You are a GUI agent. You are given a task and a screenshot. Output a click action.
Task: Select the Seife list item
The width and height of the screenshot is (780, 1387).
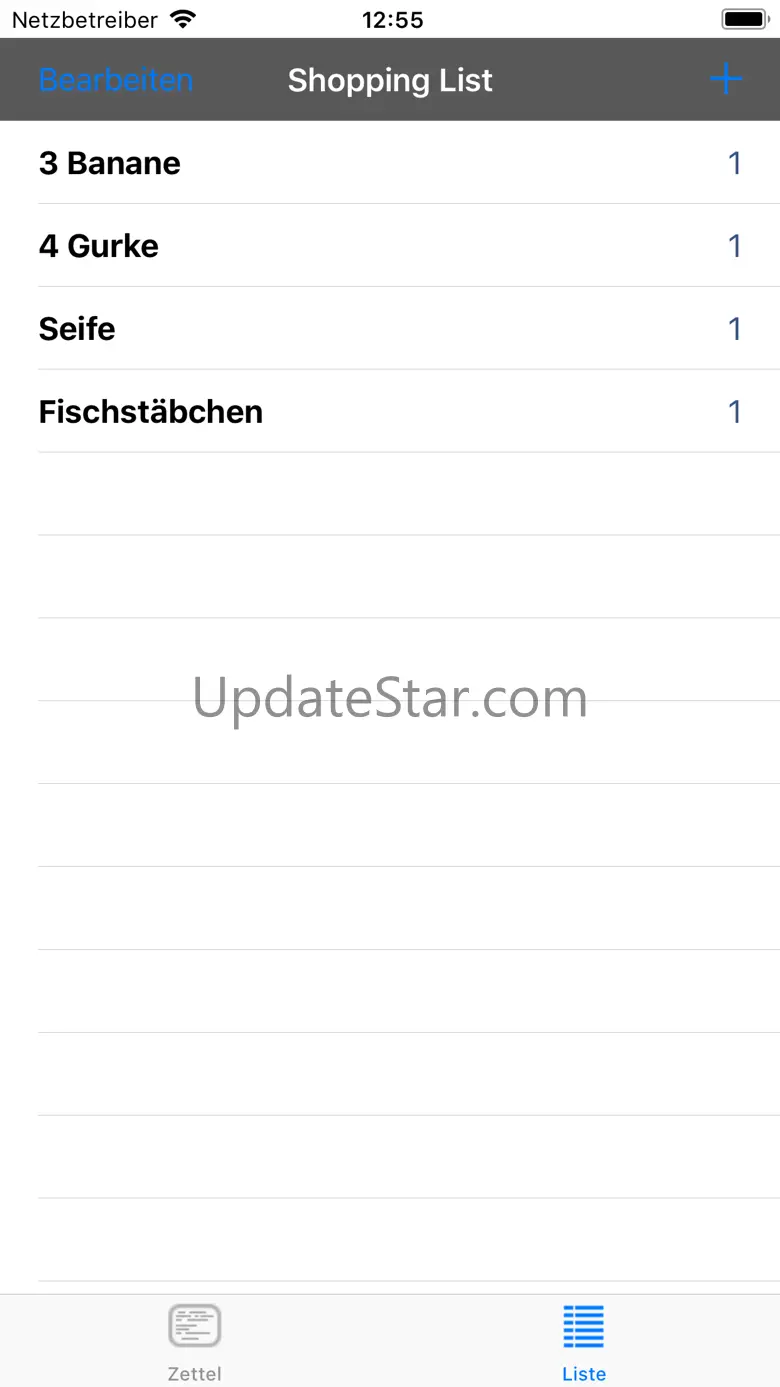390,329
